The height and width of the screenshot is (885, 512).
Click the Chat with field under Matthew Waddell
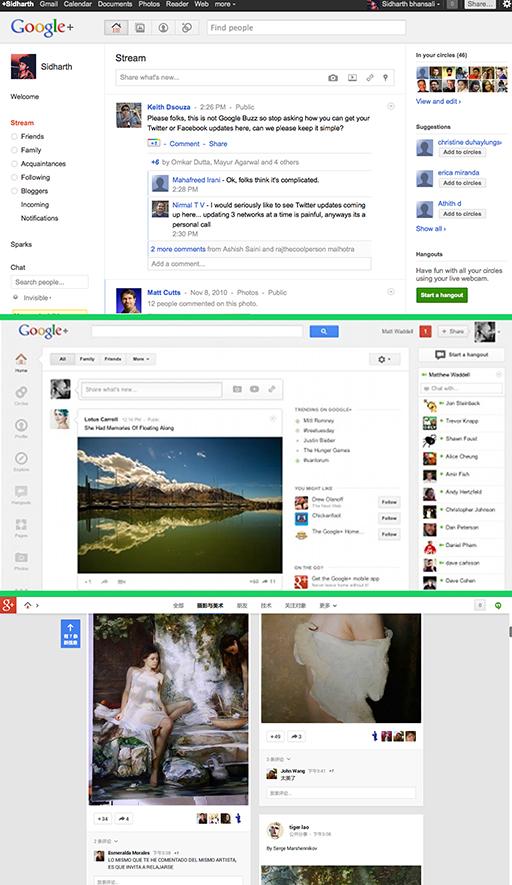[x=461, y=388]
